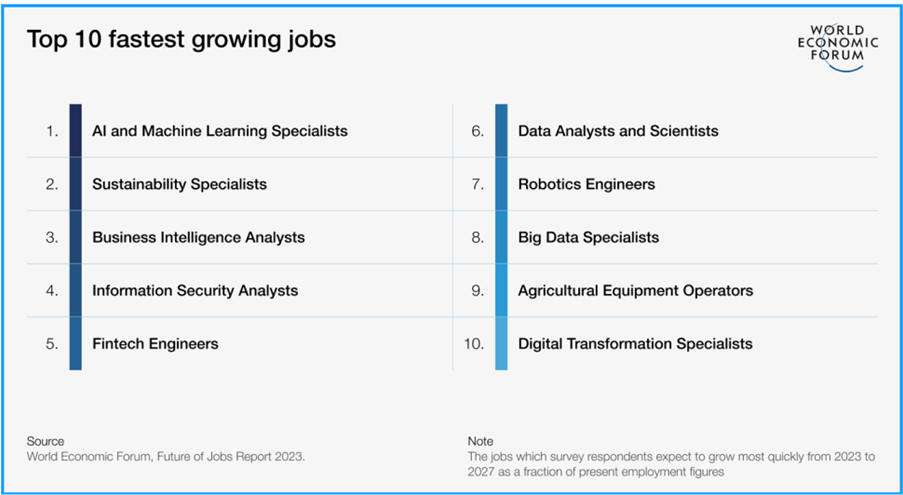Select the 'Top 10 fastest growing jobs' title
The height and width of the screenshot is (495, 903).
[181, 39]
